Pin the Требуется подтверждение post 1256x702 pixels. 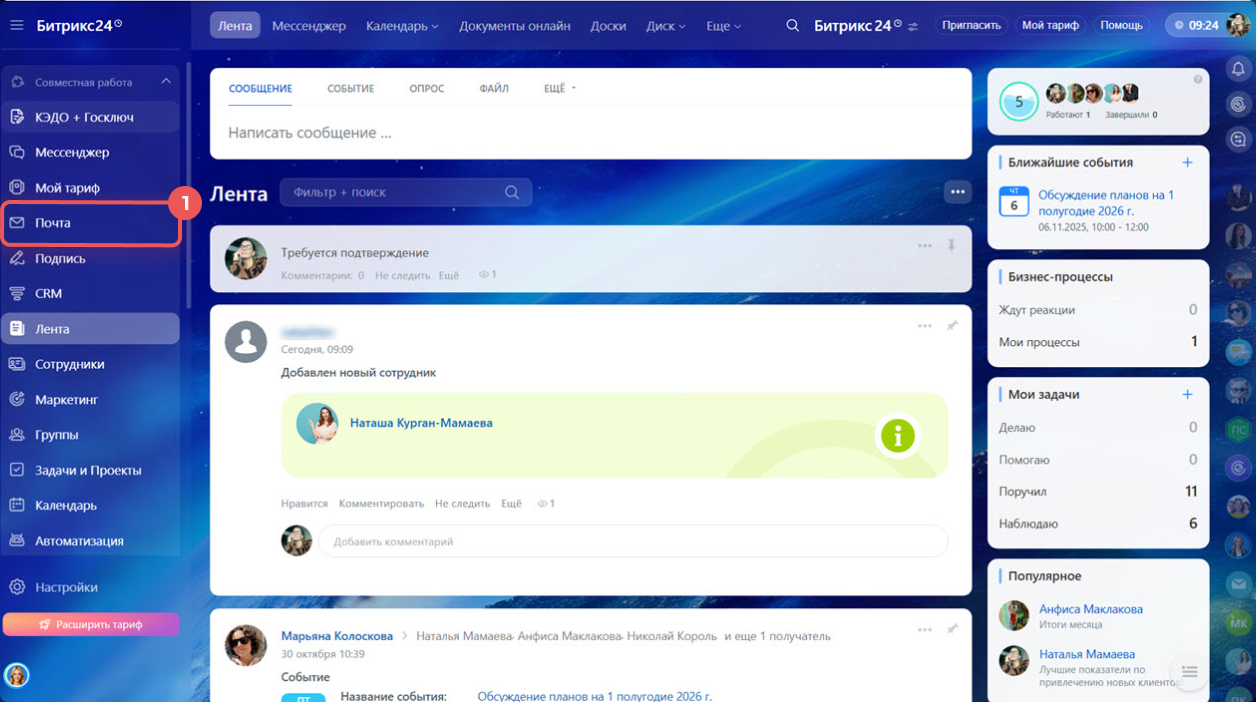951,245
